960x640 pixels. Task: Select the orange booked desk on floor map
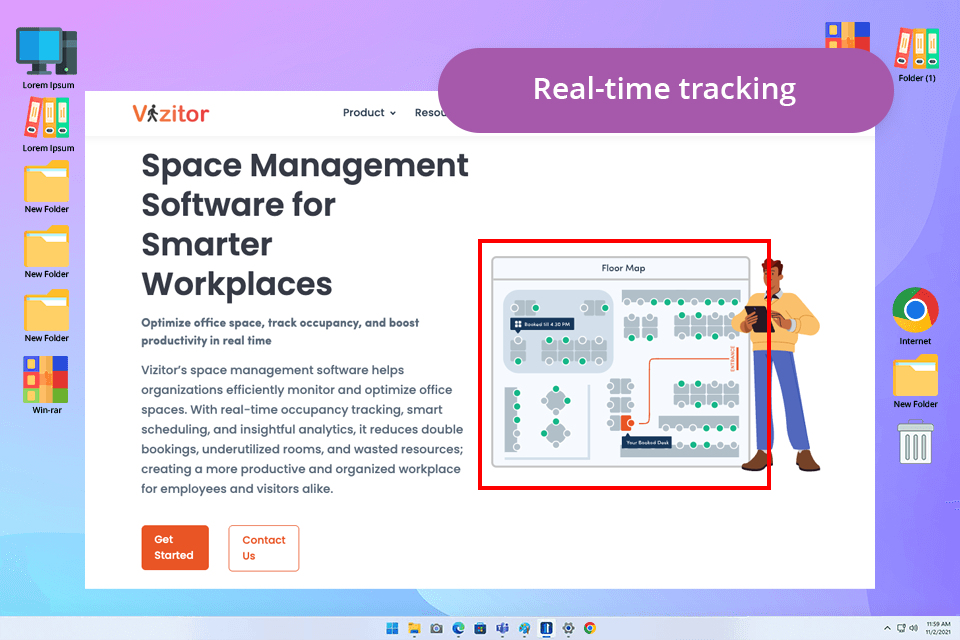(627, 423)
